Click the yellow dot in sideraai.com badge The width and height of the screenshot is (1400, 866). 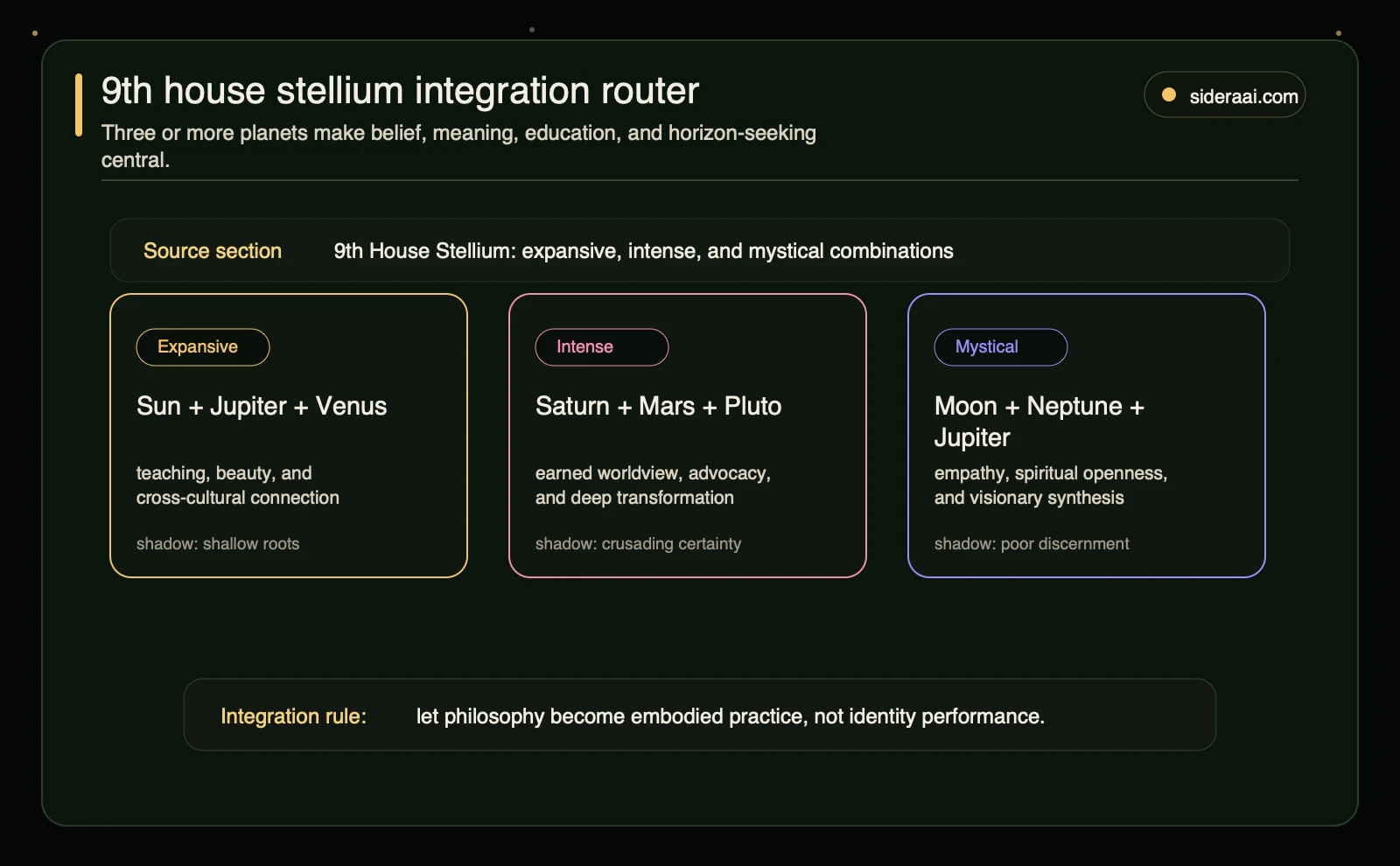point(1168,95)
